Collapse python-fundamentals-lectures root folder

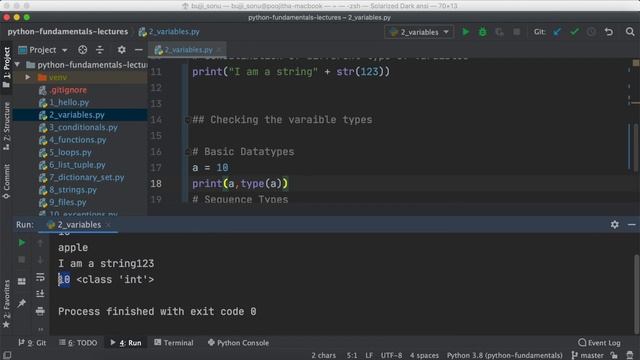(17, 64)
